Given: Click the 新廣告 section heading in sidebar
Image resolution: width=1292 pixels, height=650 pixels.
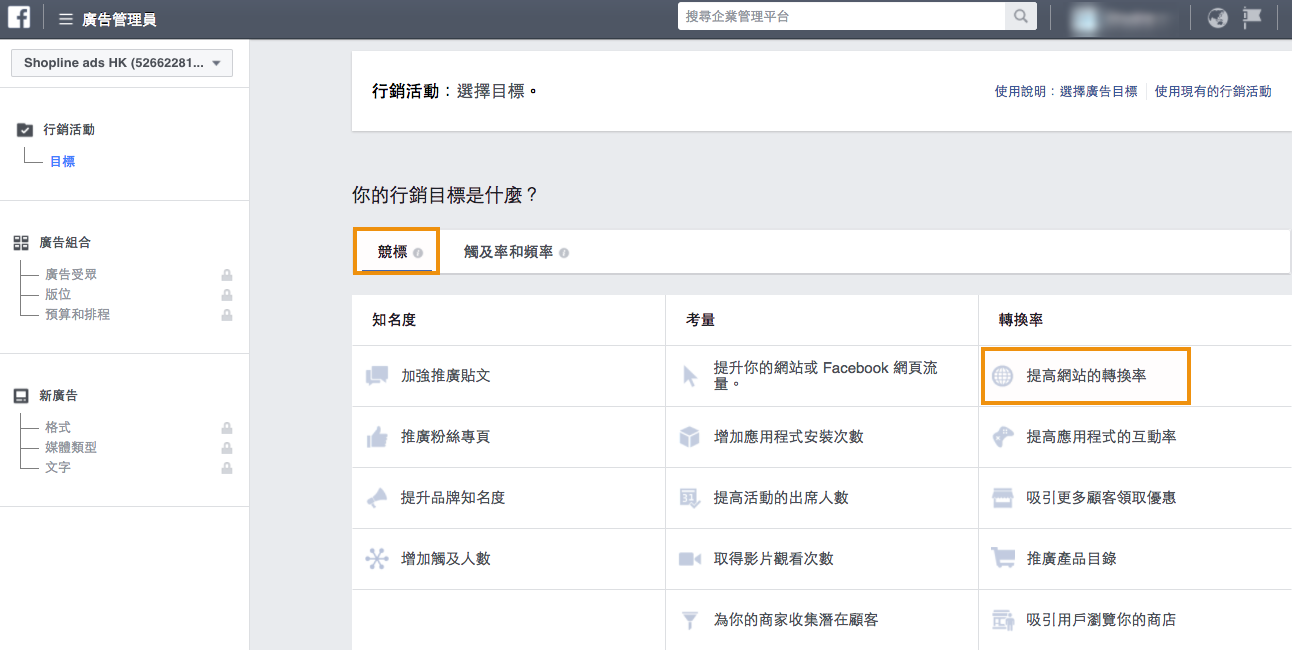Looking at the screenshot, I should tap(59, 396).
